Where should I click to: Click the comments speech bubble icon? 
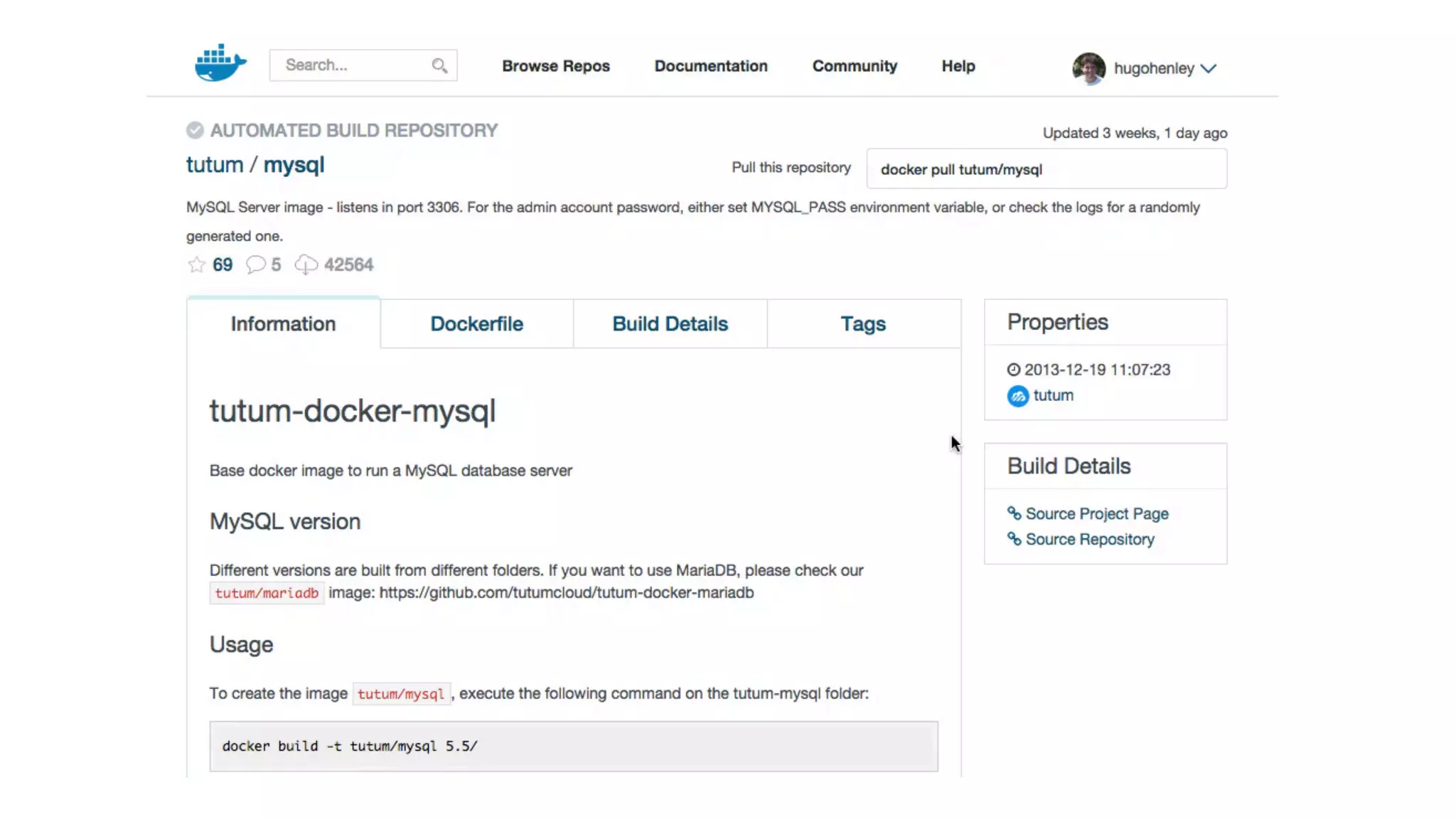click(x=255, y=265)
